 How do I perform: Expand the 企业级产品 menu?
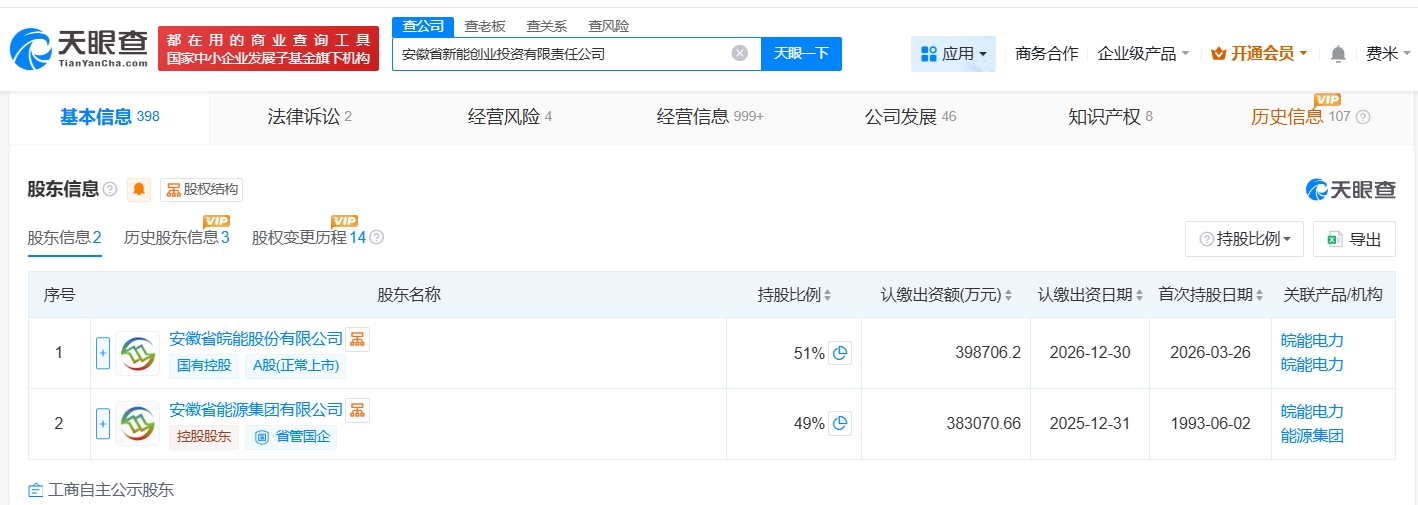pyautogui.click(x=1143, y=54)
